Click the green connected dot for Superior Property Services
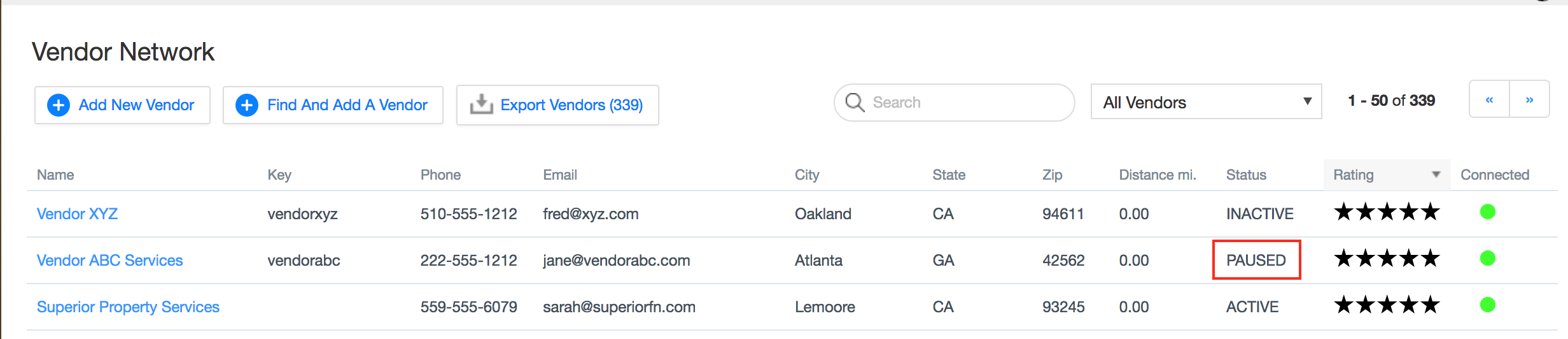 click(x=1487, y=305)
